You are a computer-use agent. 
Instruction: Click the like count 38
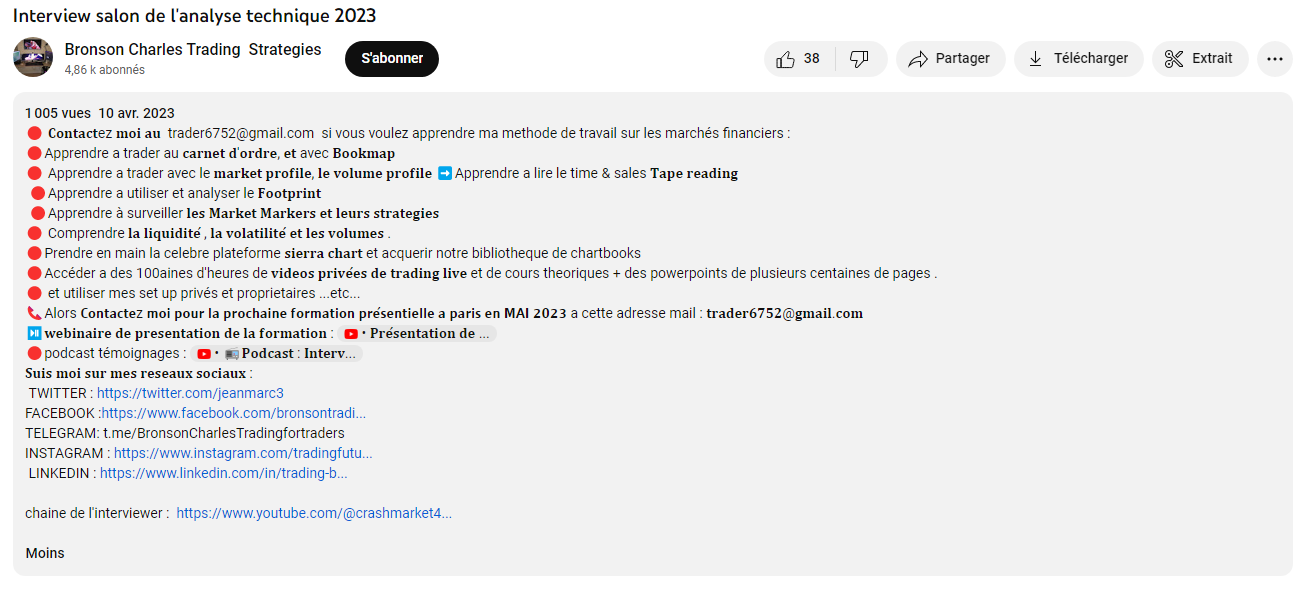(812, 59)
